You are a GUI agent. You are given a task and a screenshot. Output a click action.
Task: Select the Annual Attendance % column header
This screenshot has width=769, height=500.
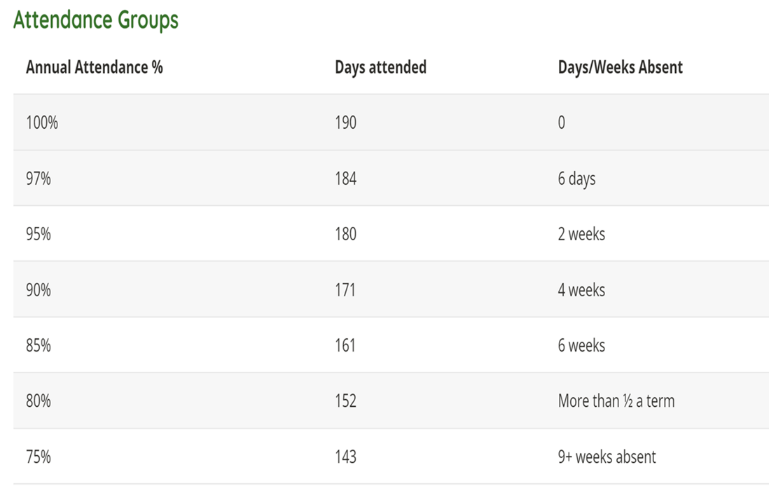click(x=94, y=67)
